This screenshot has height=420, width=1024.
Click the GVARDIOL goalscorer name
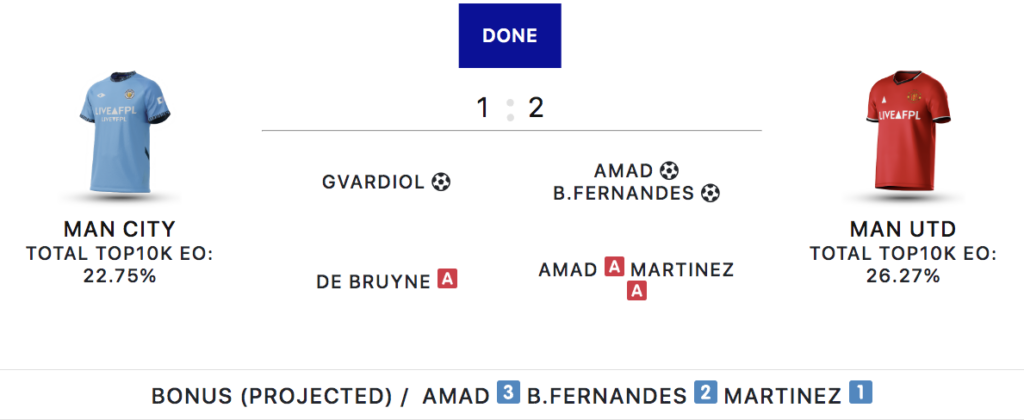point(374,182)
